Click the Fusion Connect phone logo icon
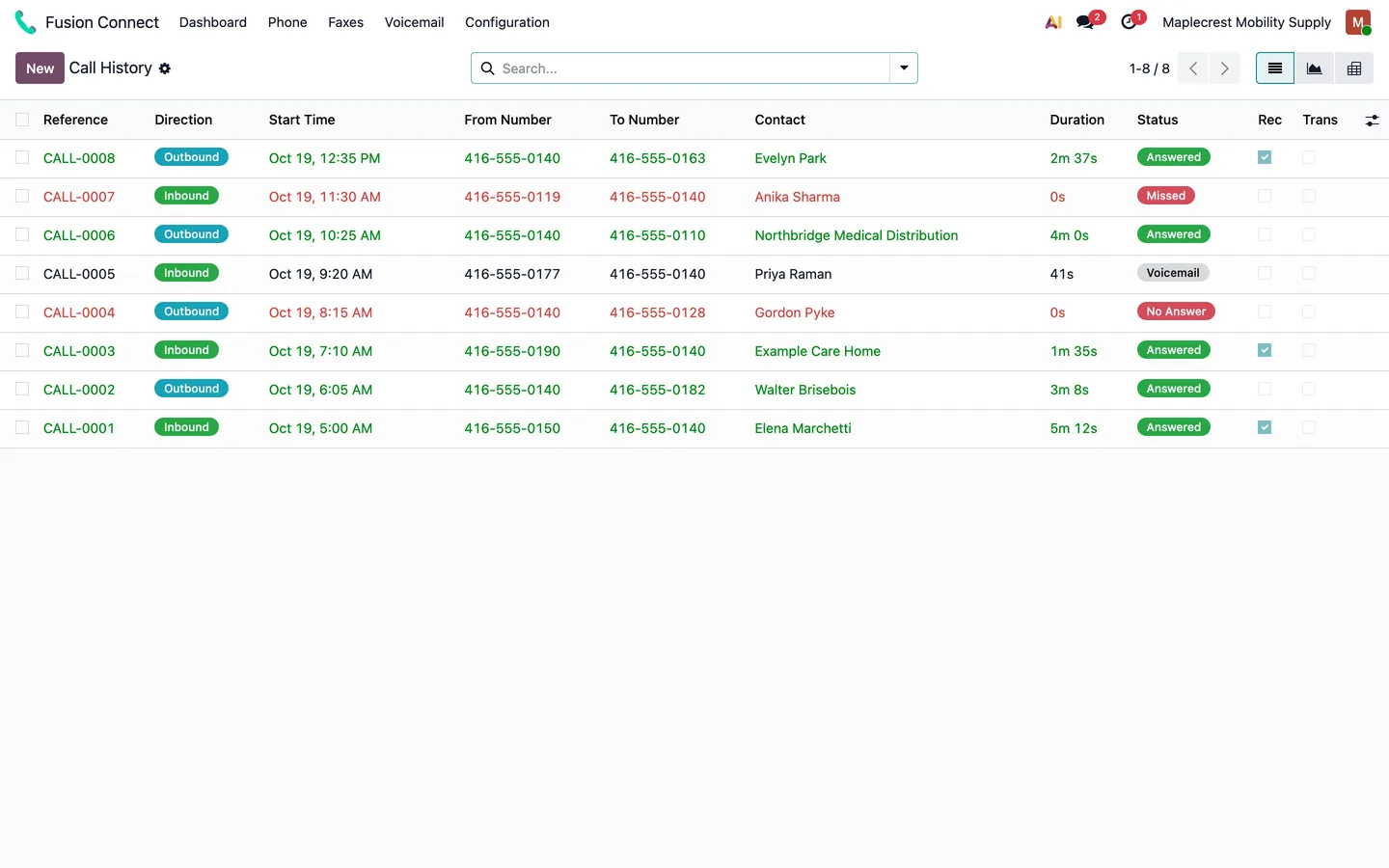Screen dimensions: 1389x868 [25, 22]
